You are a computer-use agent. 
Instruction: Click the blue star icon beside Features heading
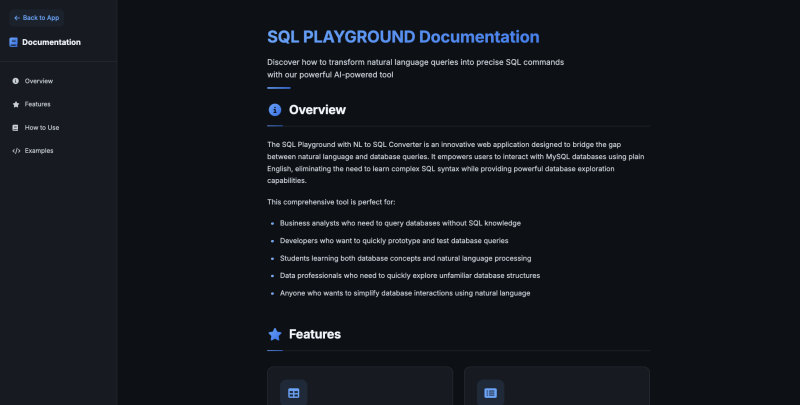click(275, 334)
